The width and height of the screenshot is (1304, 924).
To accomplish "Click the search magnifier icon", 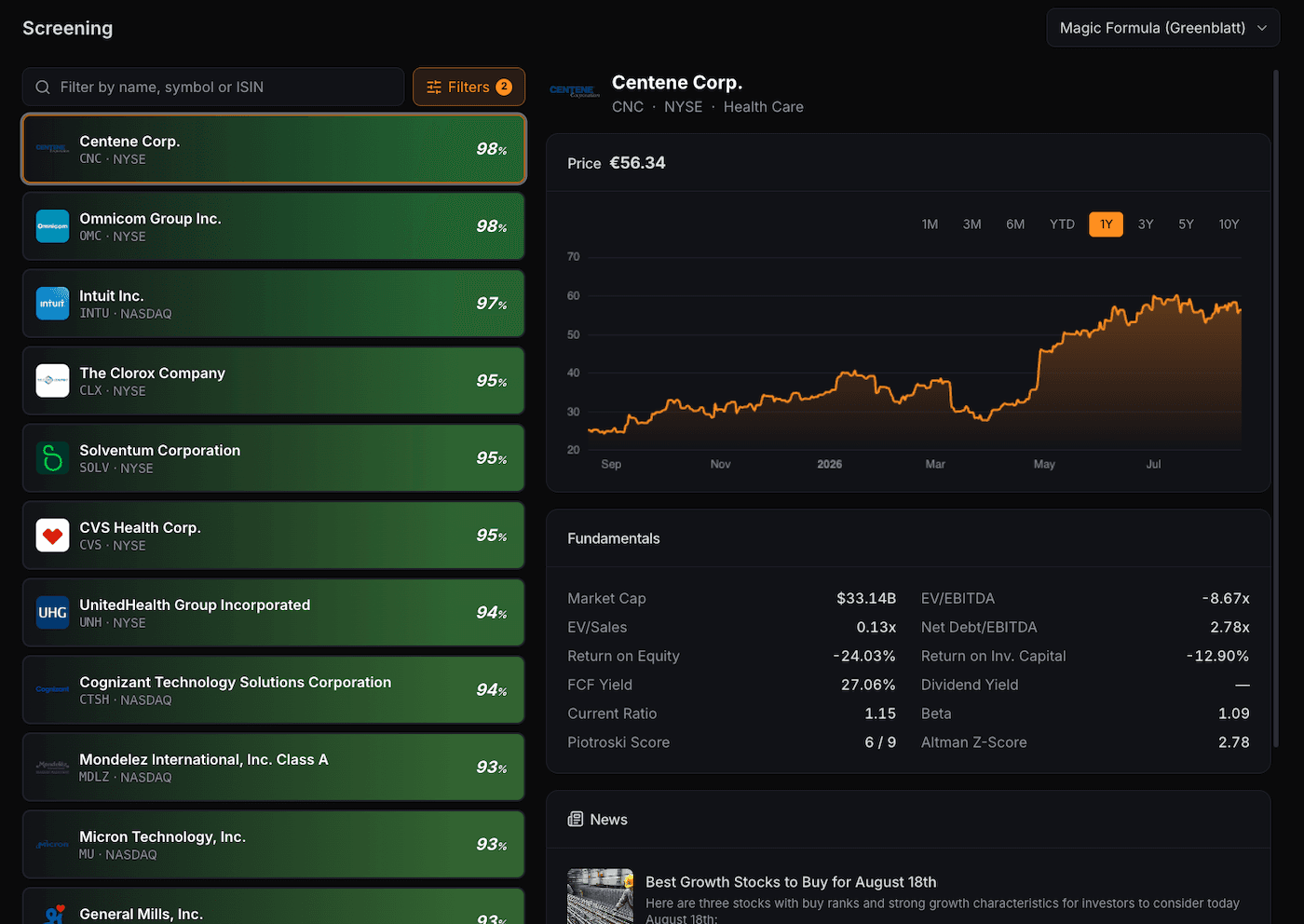I will coord(43,87).
